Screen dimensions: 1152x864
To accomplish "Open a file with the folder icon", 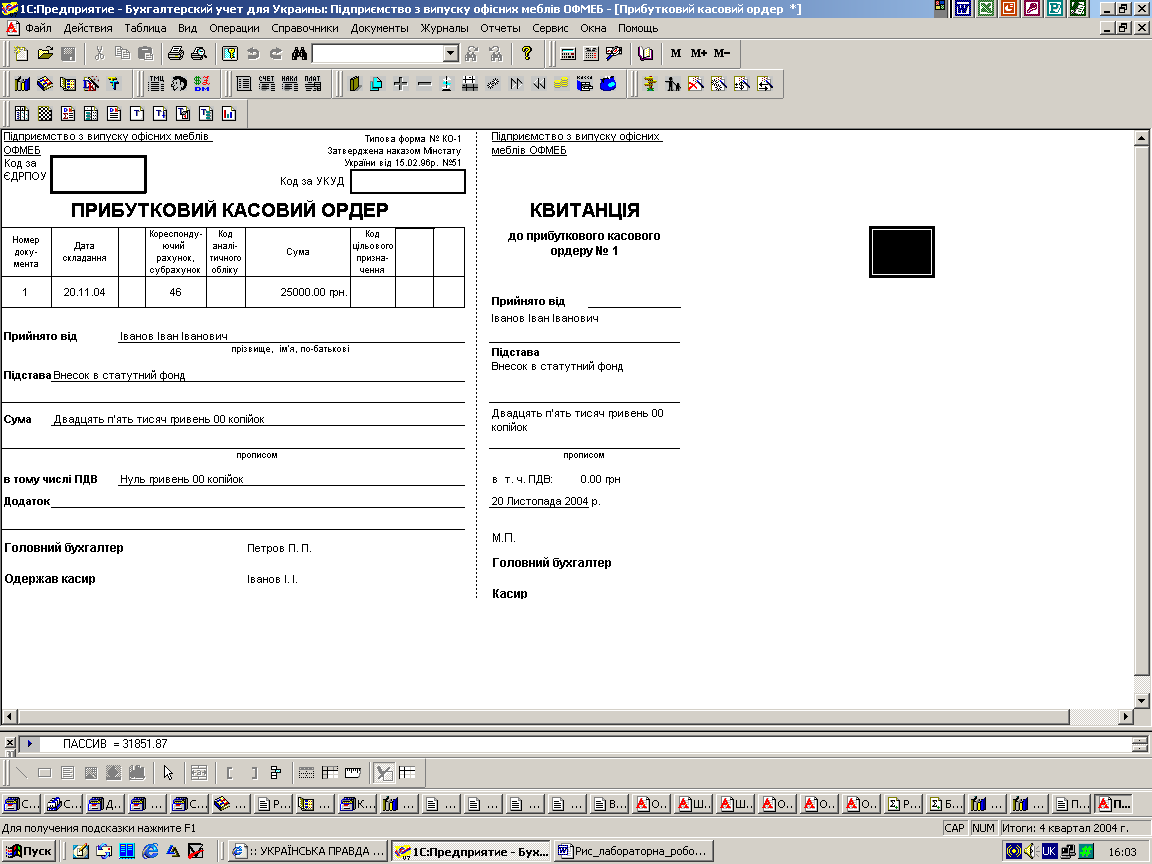I will click(45, 53).
